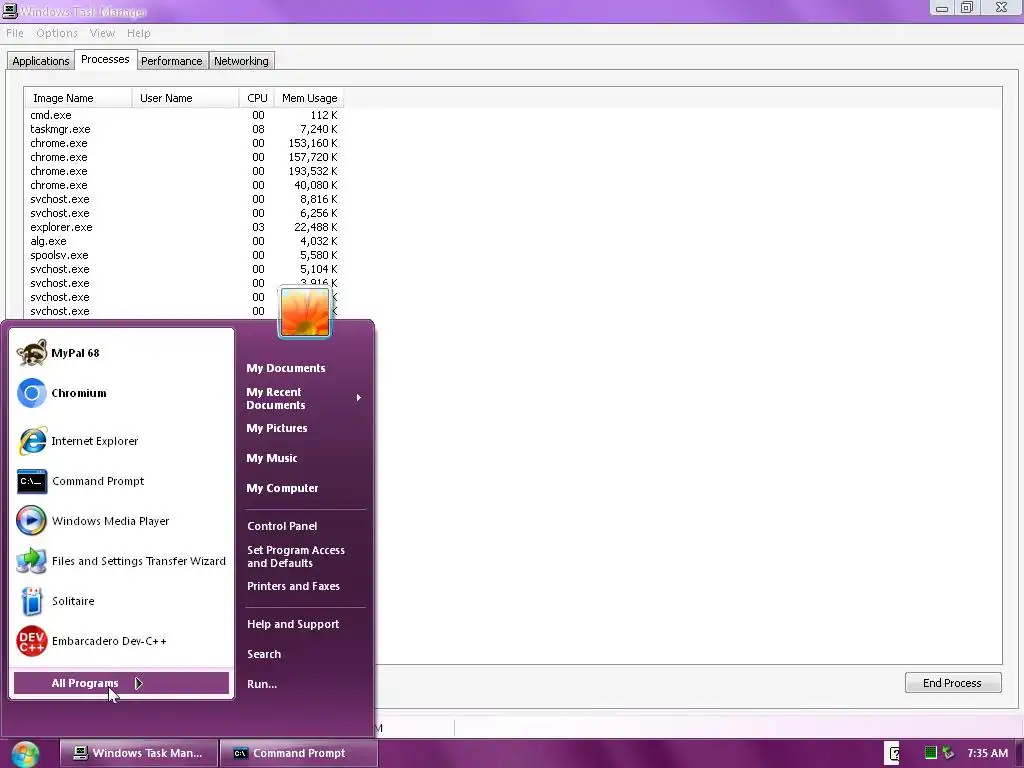Open Help and Support
This screenshot has width=1024, height=768.
point(293,624)
